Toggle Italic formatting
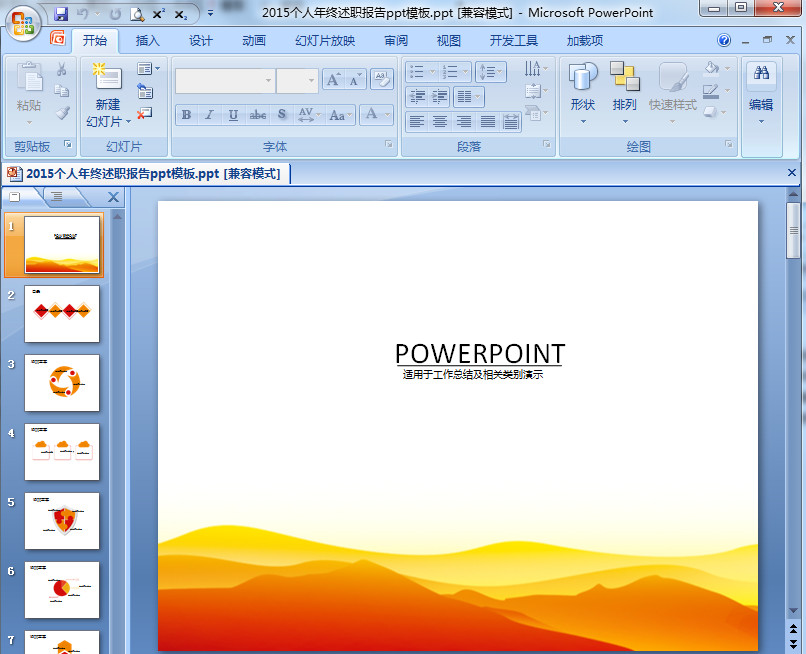Screen dimensions: 806x654 (209, 115)
